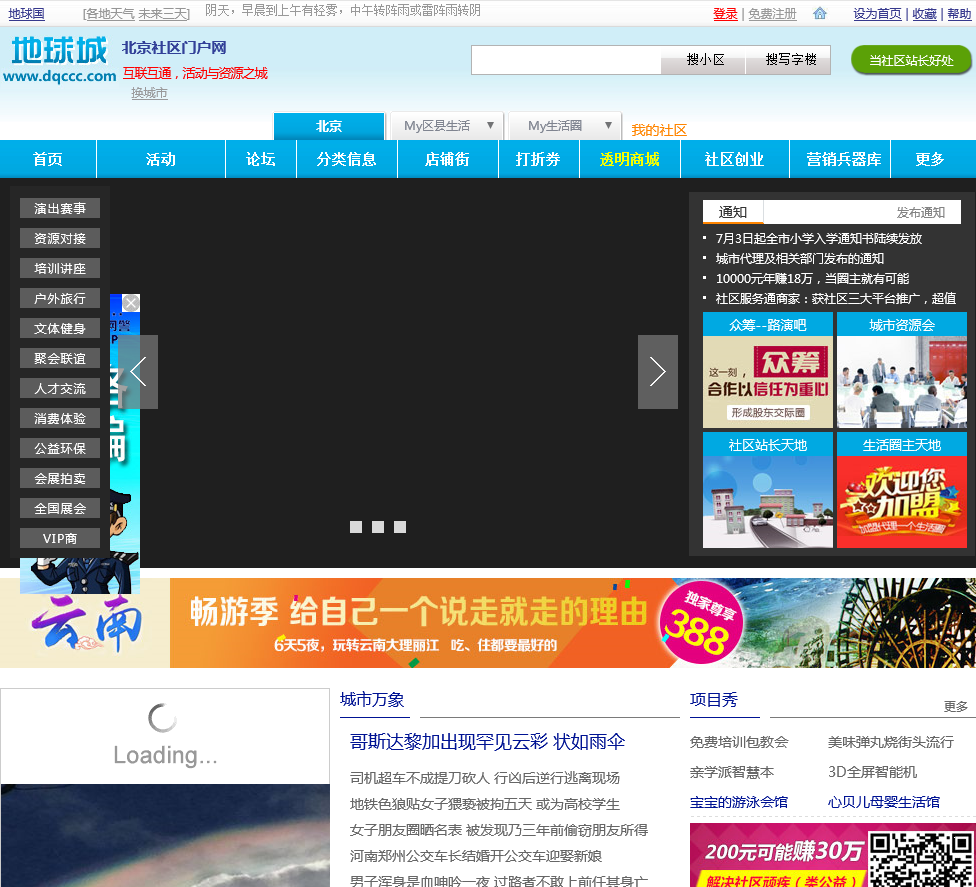Open 透明商城 in navigation bar
This screenshot has width=976, height=887.
point(630,159)
